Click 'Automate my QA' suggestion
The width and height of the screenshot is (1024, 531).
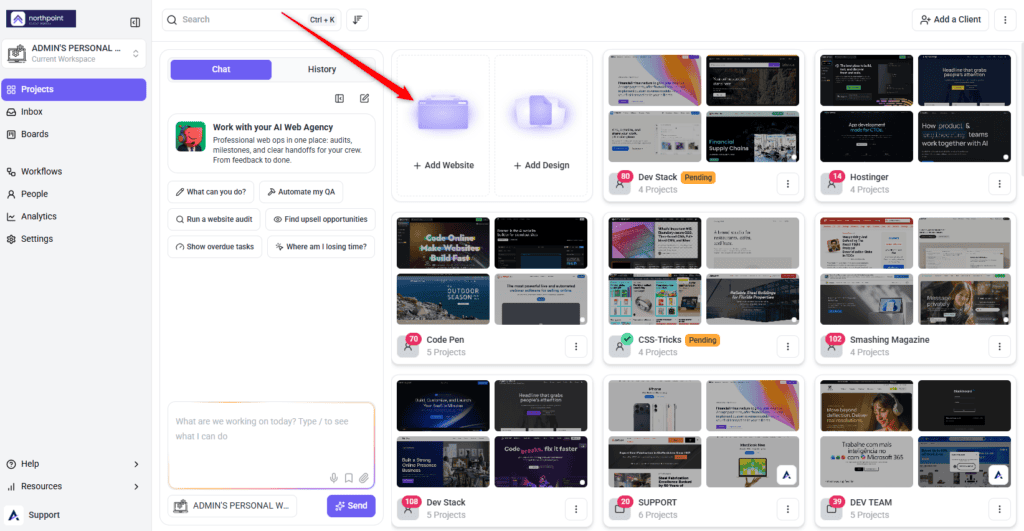301,192
